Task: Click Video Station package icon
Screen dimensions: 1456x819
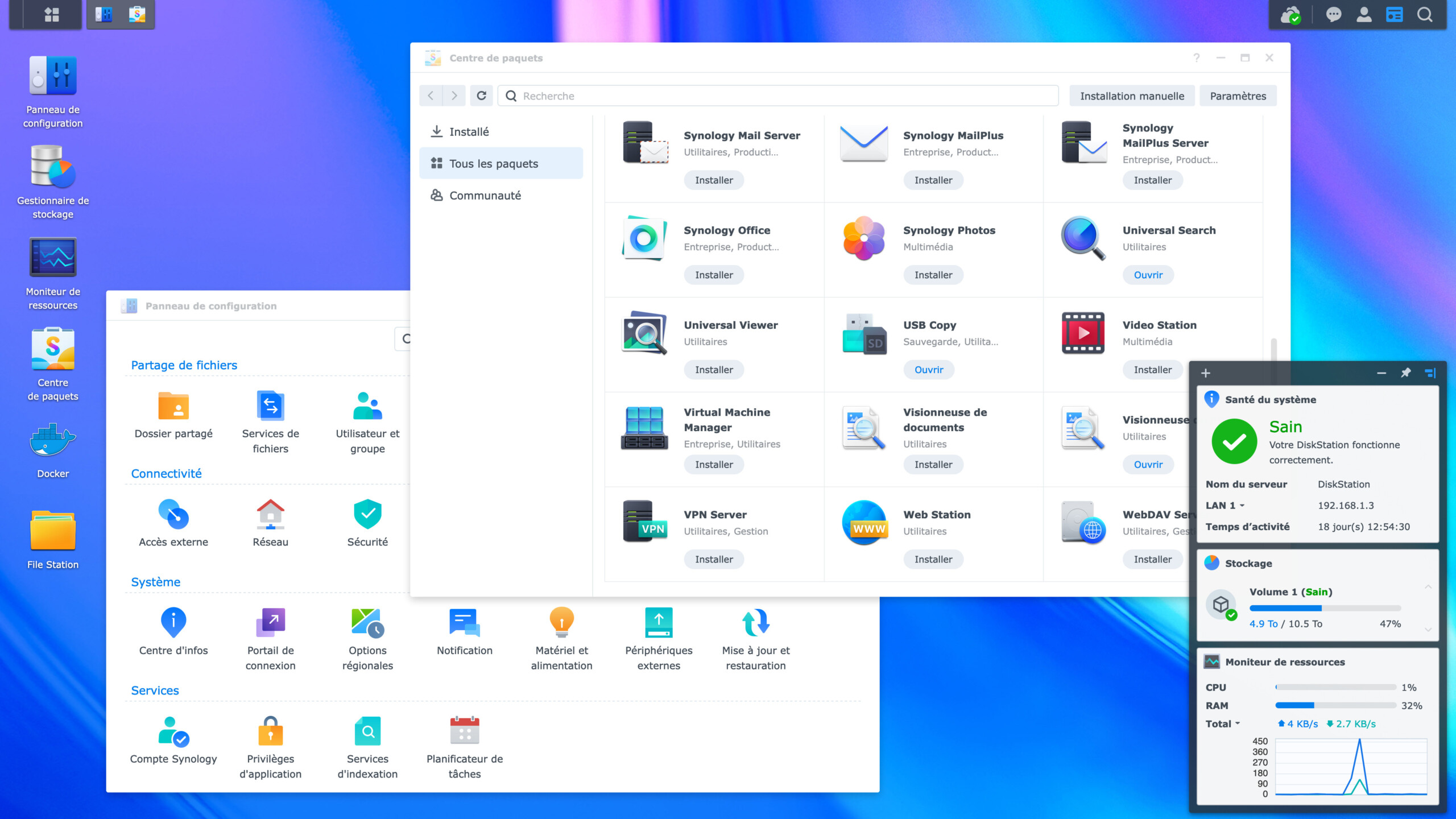Action: pyautogui.click(x=1083, y=333)
